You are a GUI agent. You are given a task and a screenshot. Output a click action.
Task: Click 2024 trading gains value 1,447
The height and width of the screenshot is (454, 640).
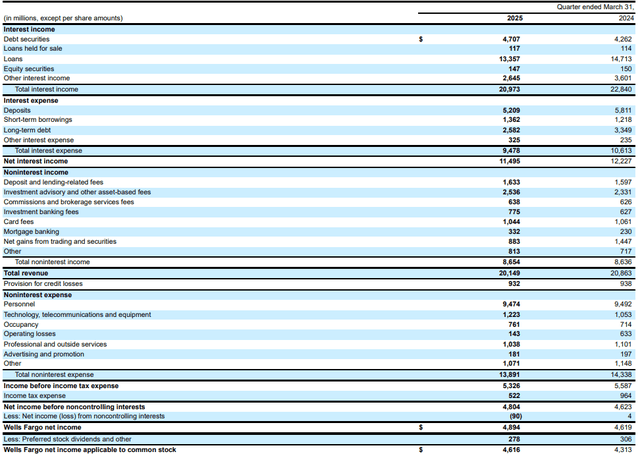[x=623, y=241]
